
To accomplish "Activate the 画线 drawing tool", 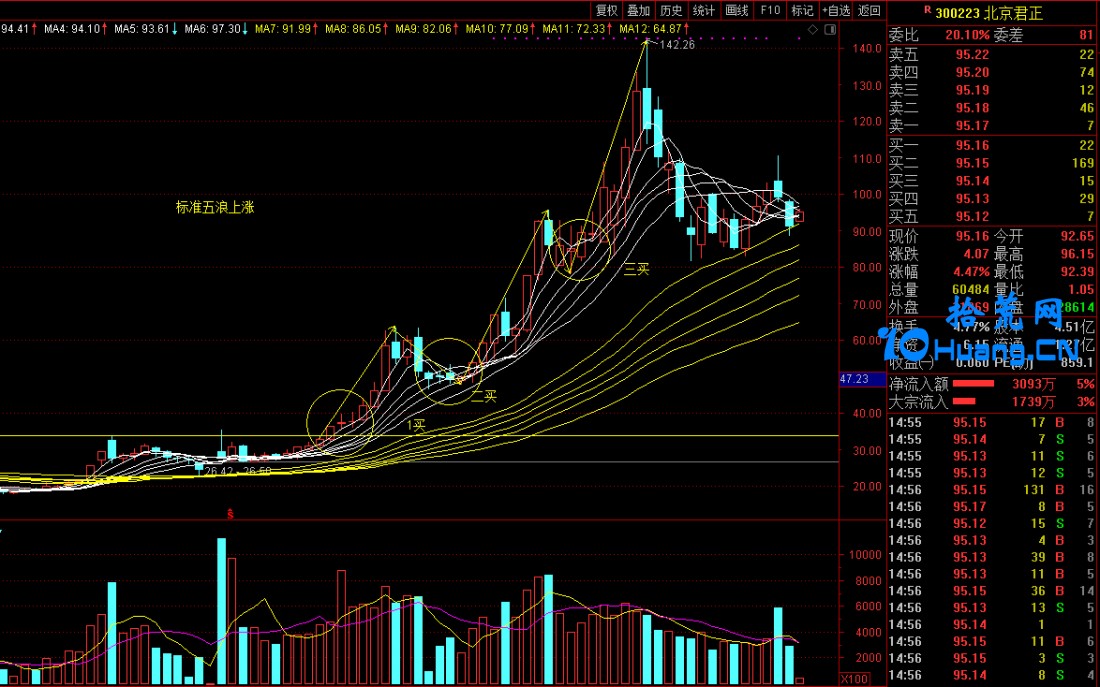I will 737,11.
